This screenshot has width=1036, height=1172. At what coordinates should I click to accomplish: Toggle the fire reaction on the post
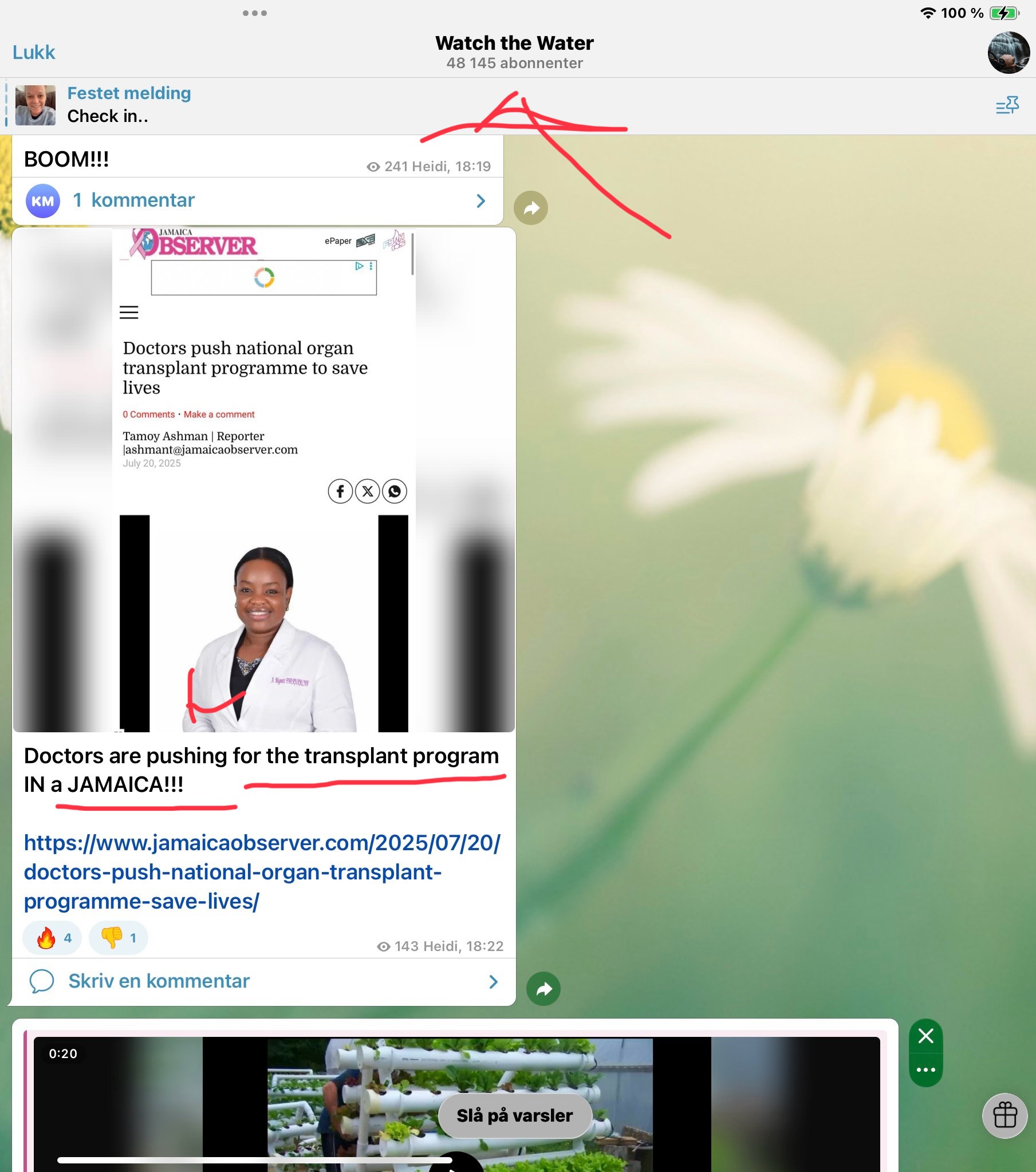(52, 938)
